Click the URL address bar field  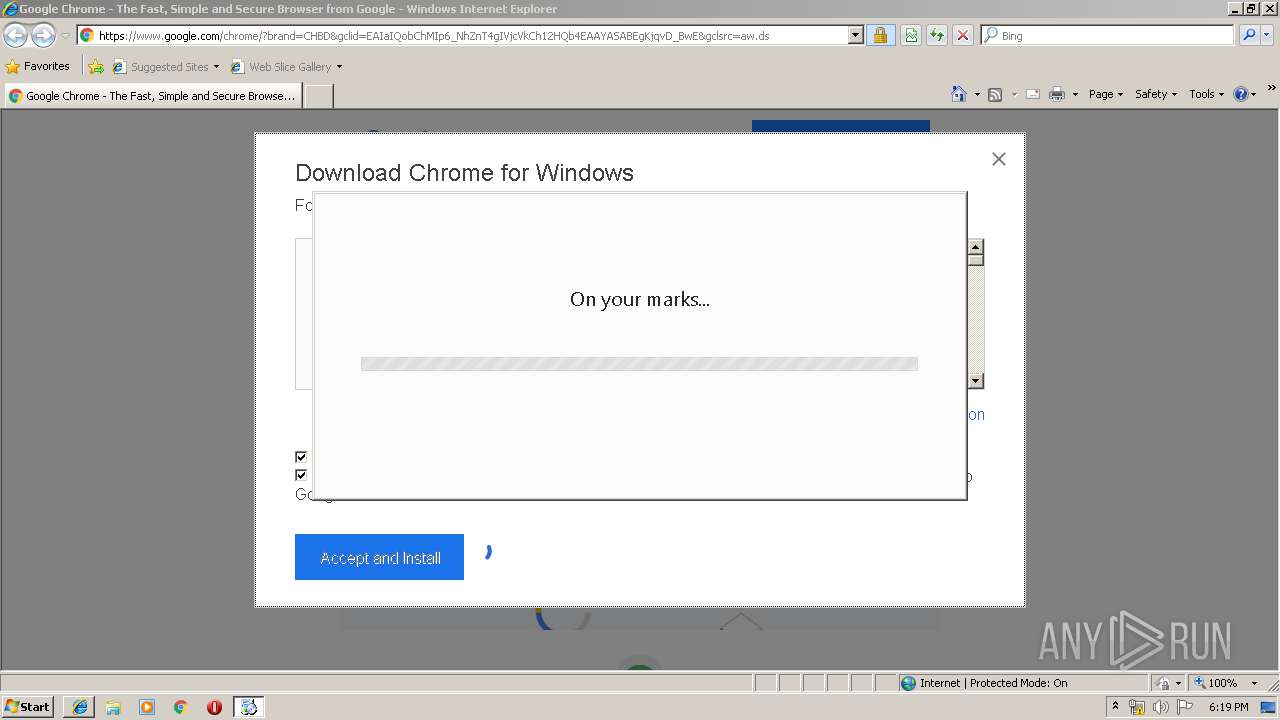[462, 35]
